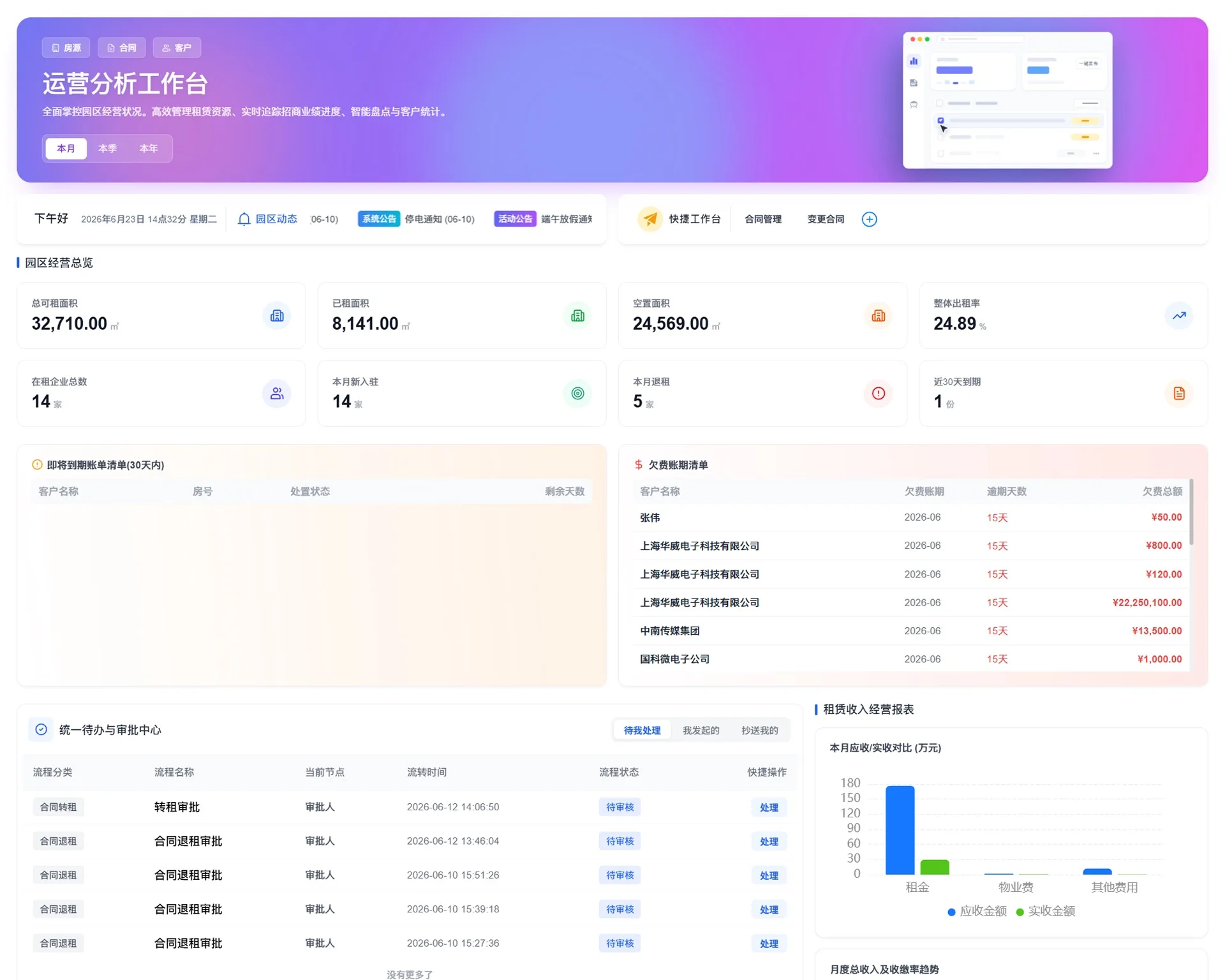Click the green 租金 received bar

pos(935,867)
